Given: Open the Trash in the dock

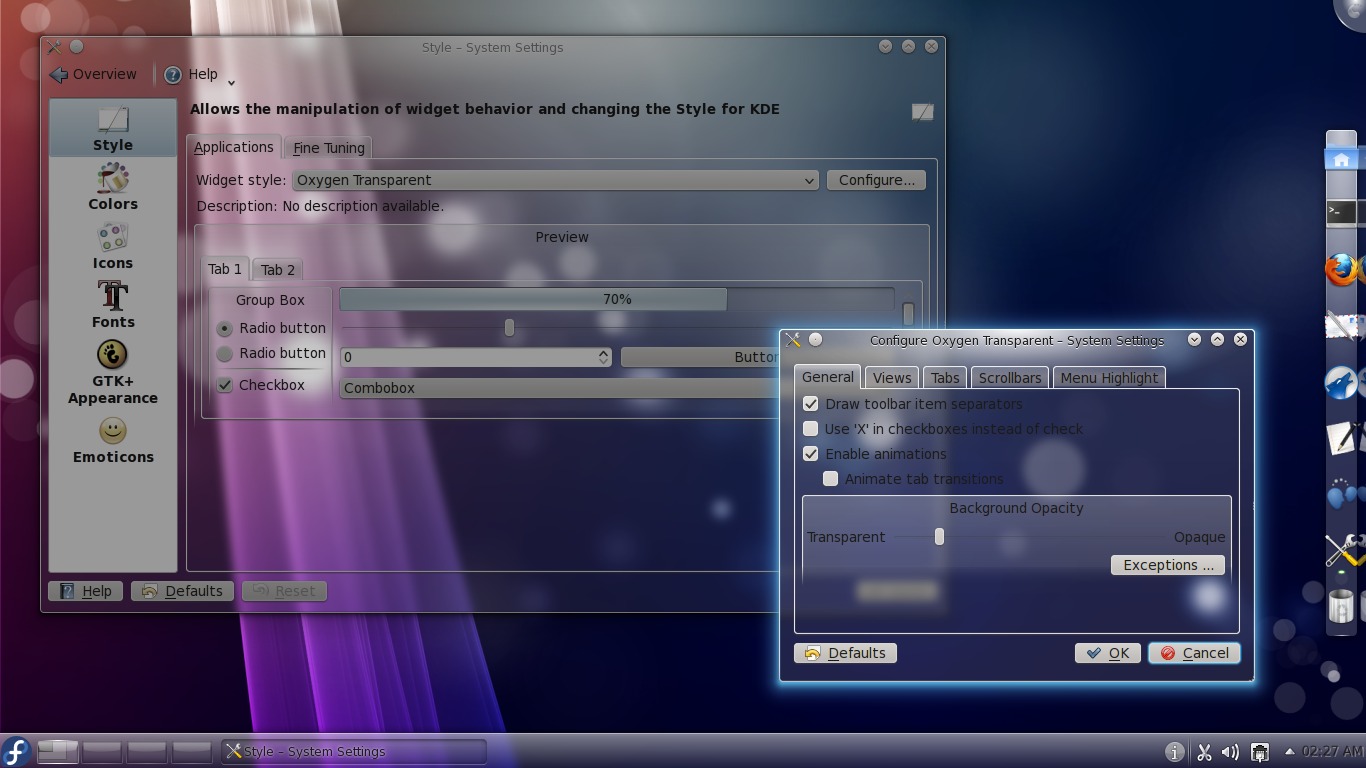Looking at the screenshot, I should point(1341,606).
